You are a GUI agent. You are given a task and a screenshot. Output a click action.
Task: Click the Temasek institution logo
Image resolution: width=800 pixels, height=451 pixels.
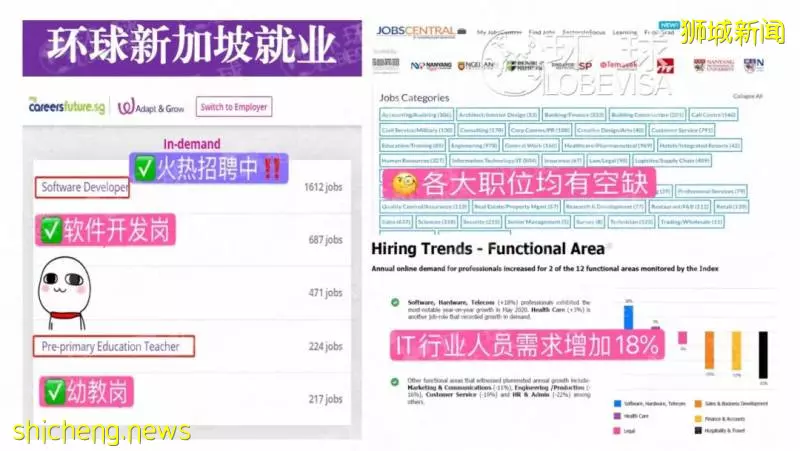point(618,65)
